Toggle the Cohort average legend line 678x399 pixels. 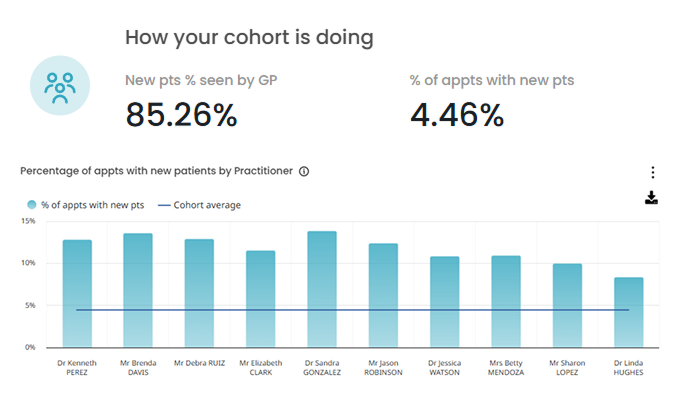(x=199, y=205)
